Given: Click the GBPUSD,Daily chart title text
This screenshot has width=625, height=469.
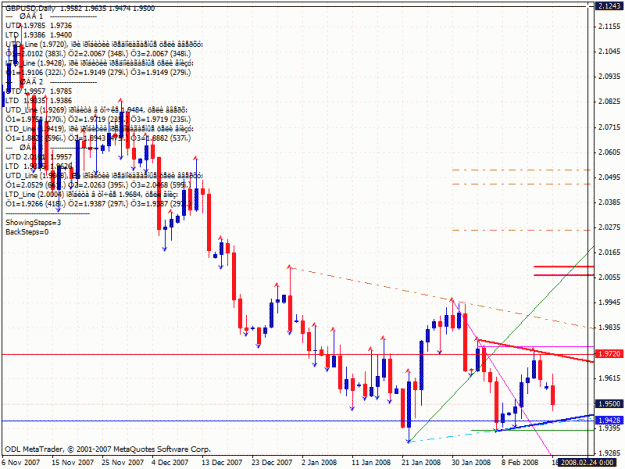Looking at the screenshot, I should (30, 8).
